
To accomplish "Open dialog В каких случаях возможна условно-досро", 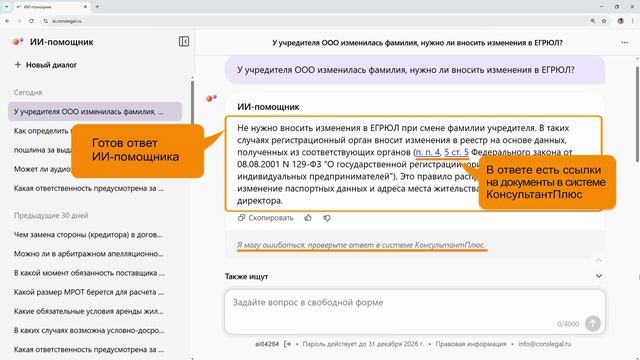I will (x=89, y=330).
